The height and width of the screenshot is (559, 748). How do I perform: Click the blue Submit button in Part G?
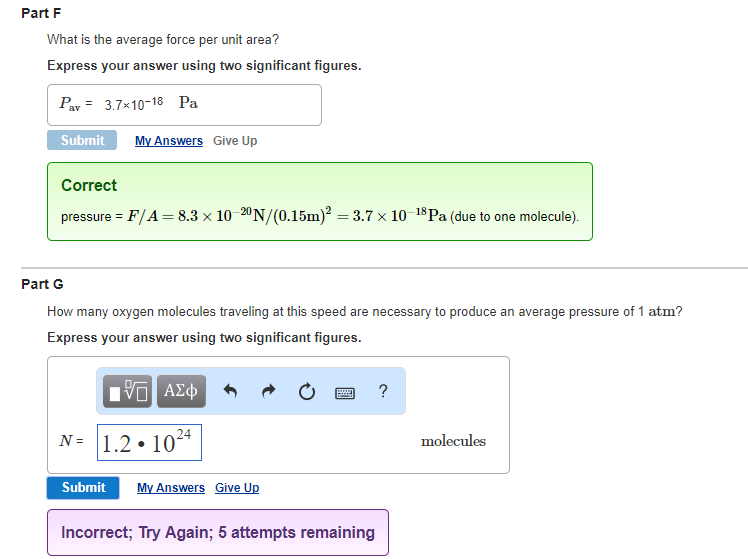pos(83,487)
